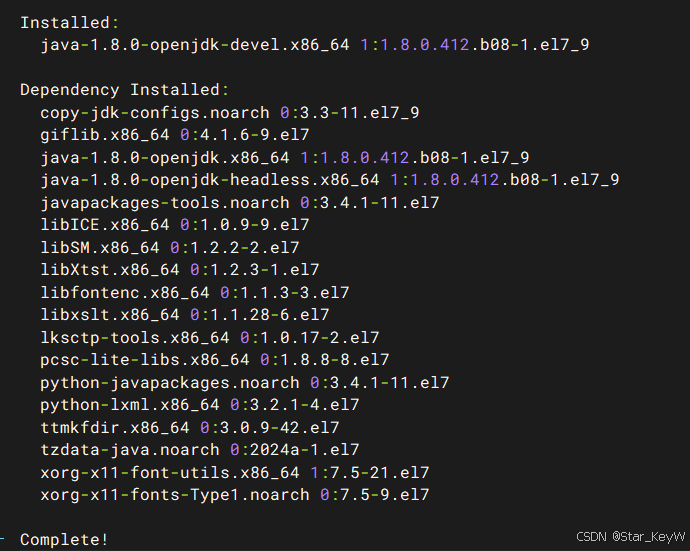Click the javapackages-tools.noarch entry
Viewport: 690px width, 551px height.
(x=240, y=203)
